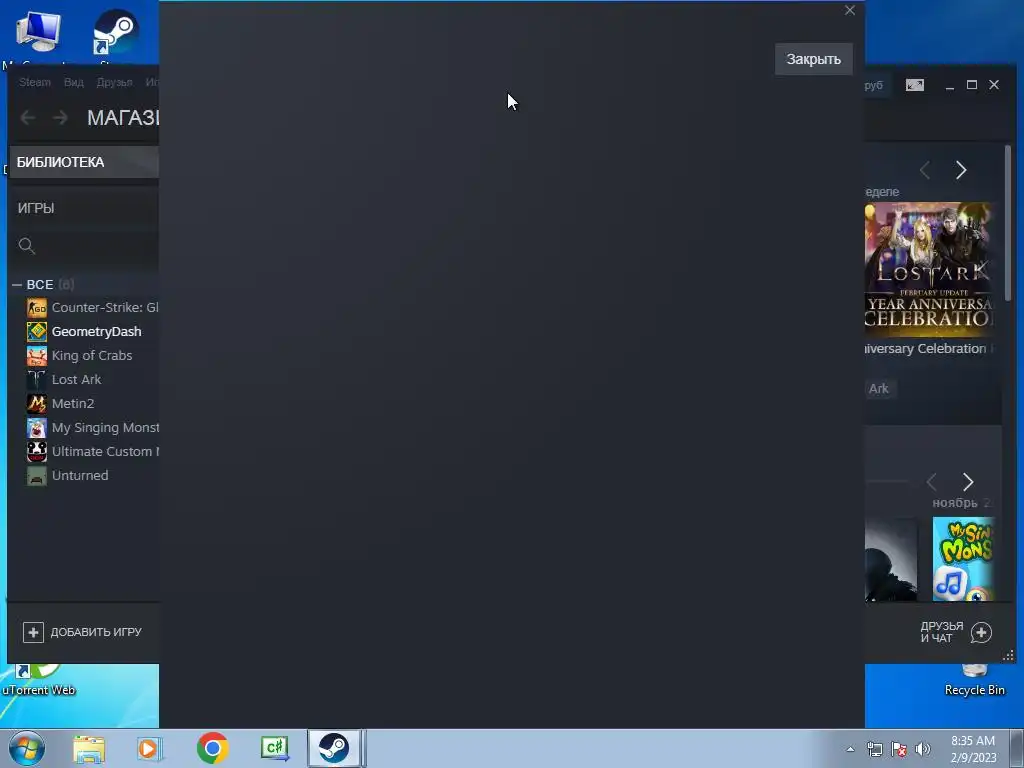This screenshot has width=1024, height=768.
Task: Click the Steam taskbar button
Action: click(334, 748)
